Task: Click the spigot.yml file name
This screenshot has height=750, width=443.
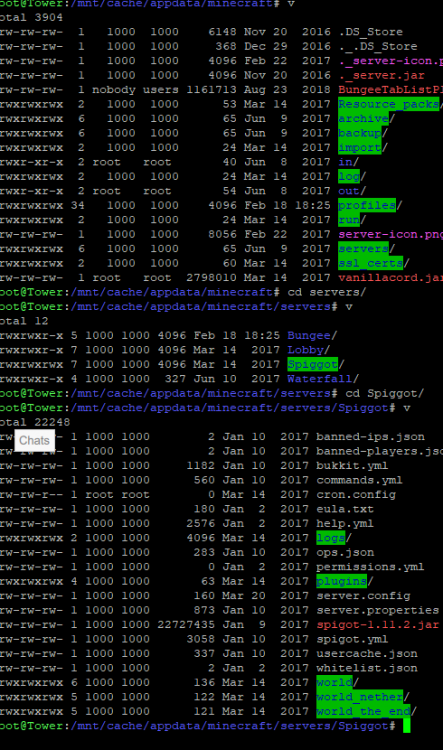Action: coord(352,639)
